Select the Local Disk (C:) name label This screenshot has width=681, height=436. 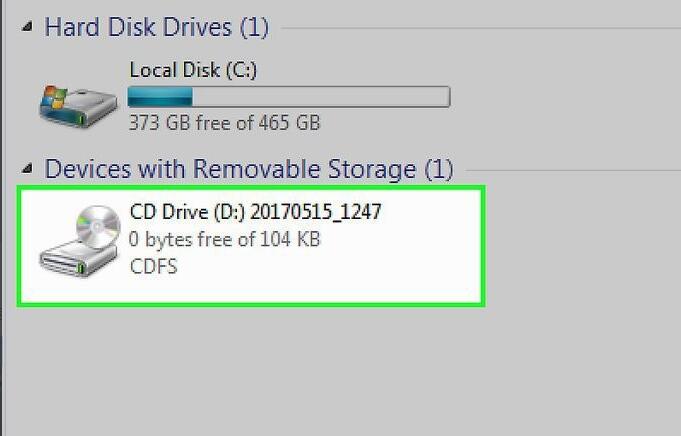(x=193, y=70)
